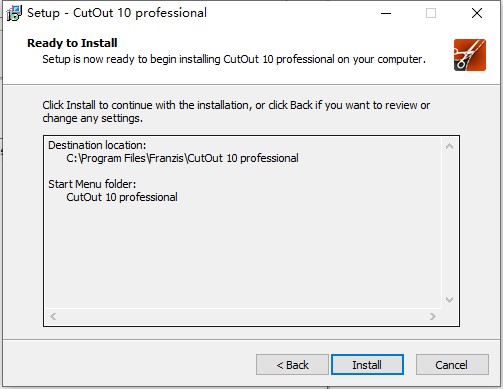Click empty area inside the summary text box
This screenshot has width=503, height=389.
[x=243, y=253]
